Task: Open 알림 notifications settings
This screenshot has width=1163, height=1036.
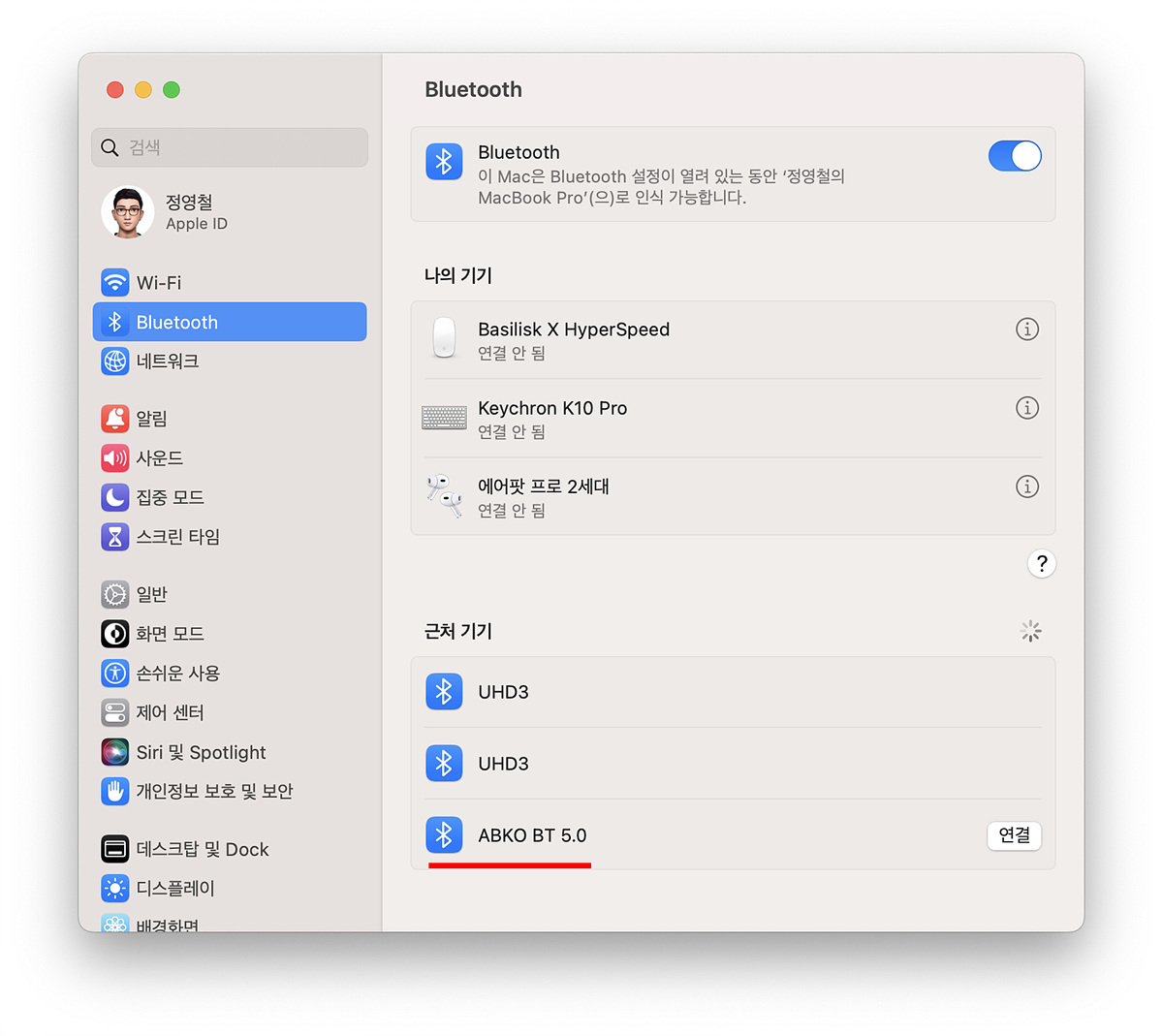Action: tap(230, 419)
